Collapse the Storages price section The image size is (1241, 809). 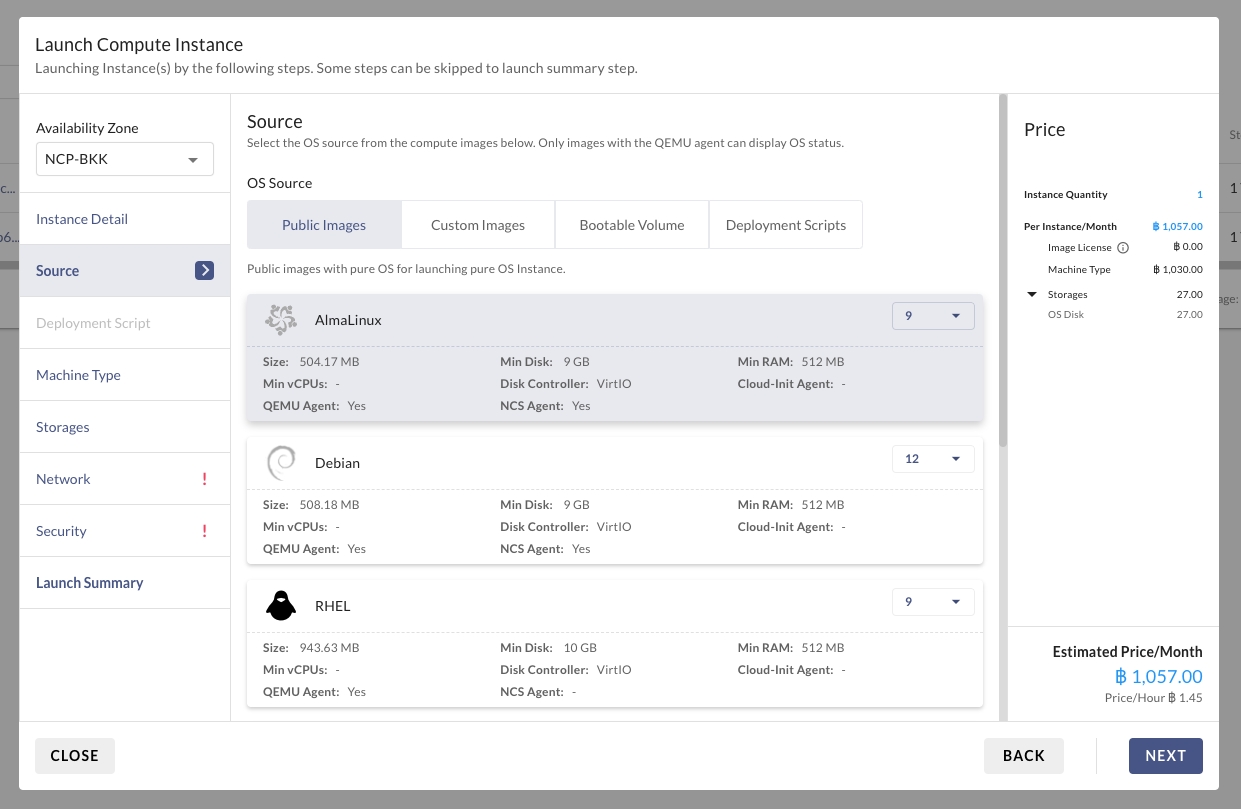coord(1031,295)
